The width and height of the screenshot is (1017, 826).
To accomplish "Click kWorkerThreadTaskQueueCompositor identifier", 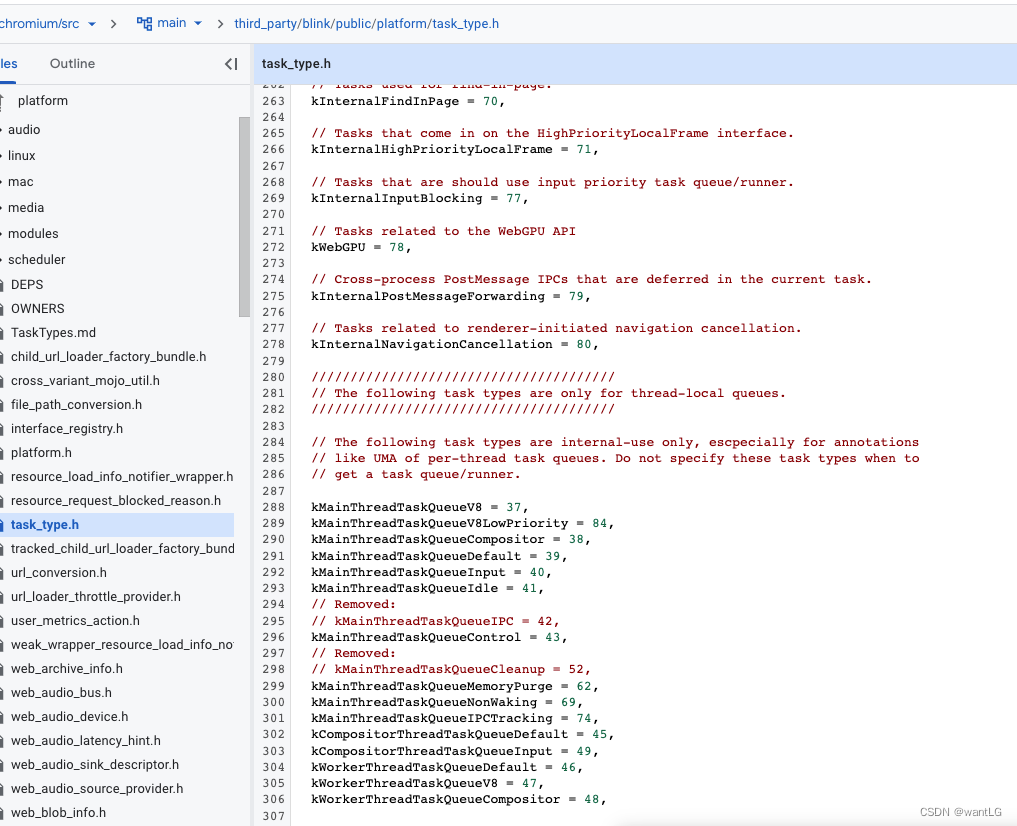I will [x=435, y=799].
